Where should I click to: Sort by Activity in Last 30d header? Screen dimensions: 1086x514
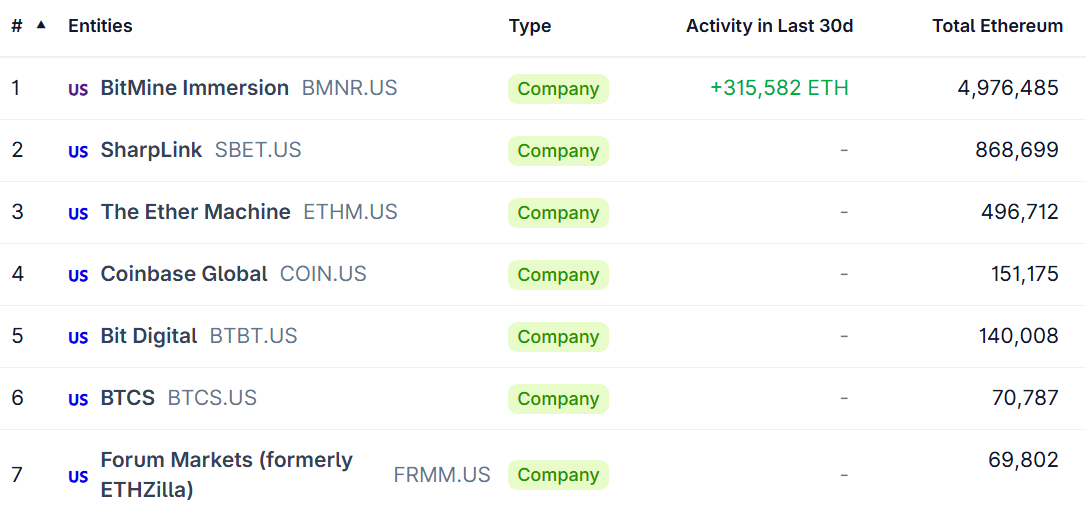pyautogui.click(x=769, y=26)
